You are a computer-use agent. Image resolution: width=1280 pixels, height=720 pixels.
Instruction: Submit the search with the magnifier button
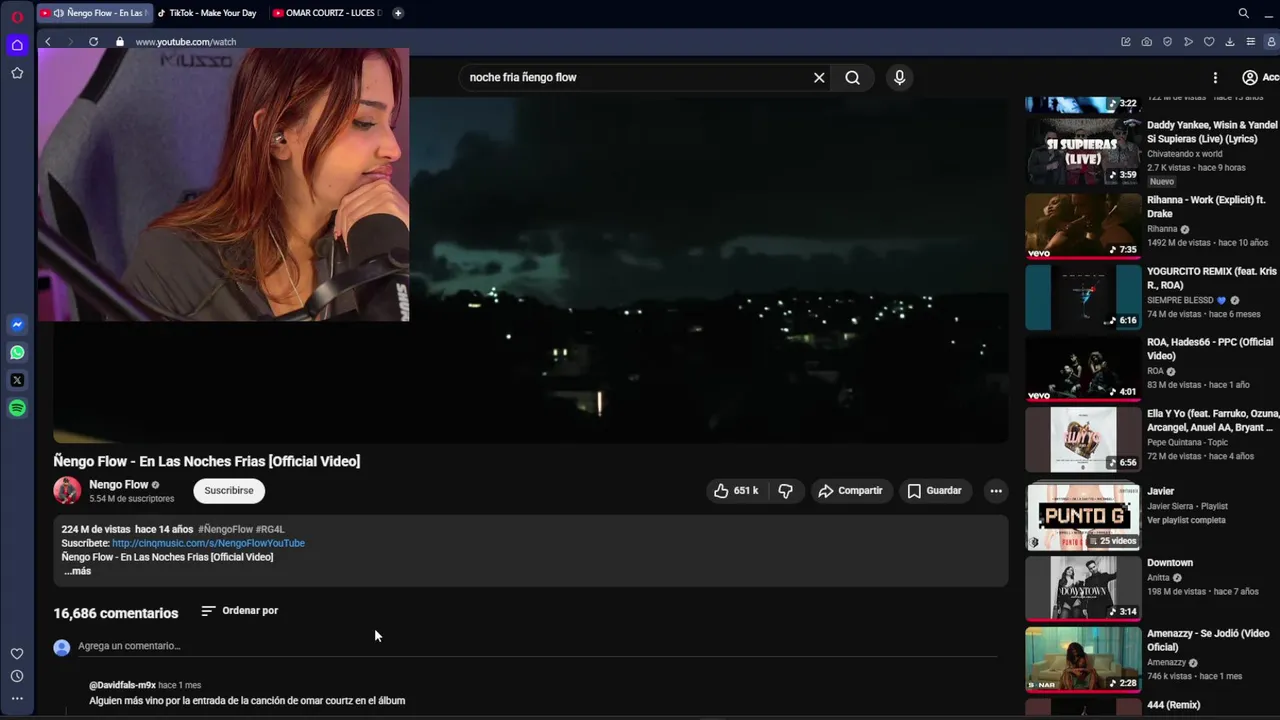point(852,77)
